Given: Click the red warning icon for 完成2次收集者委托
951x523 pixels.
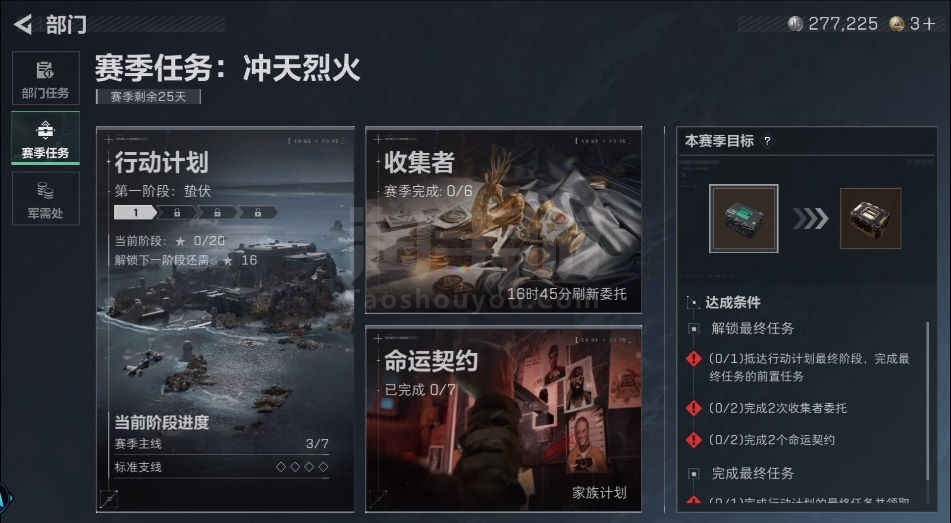Looking at the screenshot, I should 694,408.
